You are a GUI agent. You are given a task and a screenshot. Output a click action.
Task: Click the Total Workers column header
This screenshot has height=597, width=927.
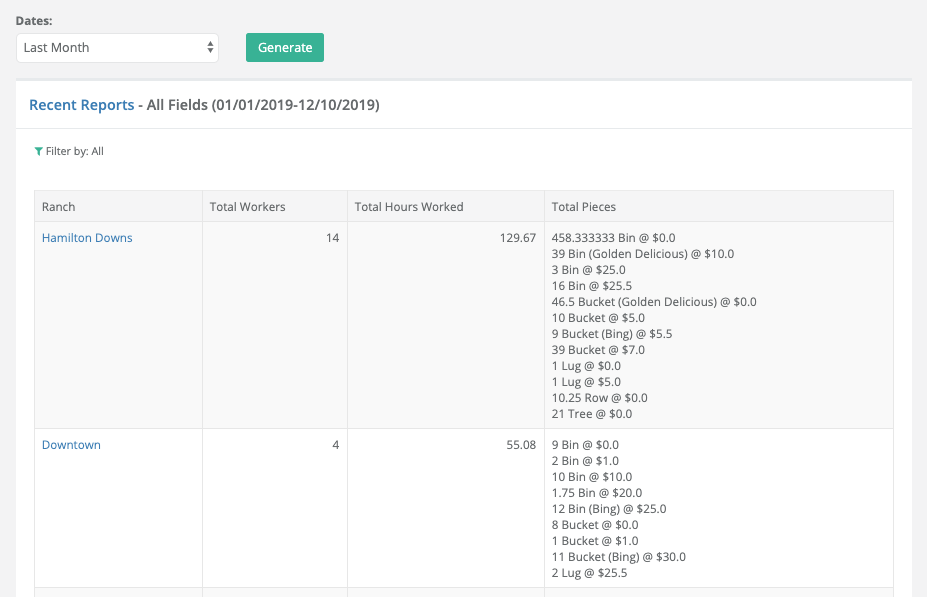247,207
